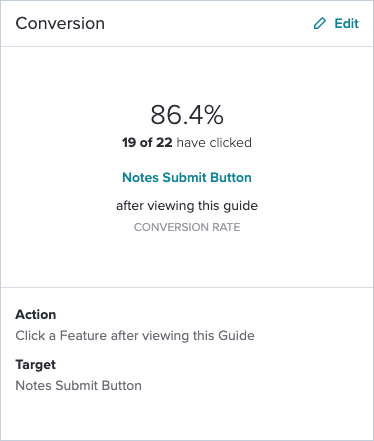Click the "after viewing this guide" text

click(x=187, y=206)
